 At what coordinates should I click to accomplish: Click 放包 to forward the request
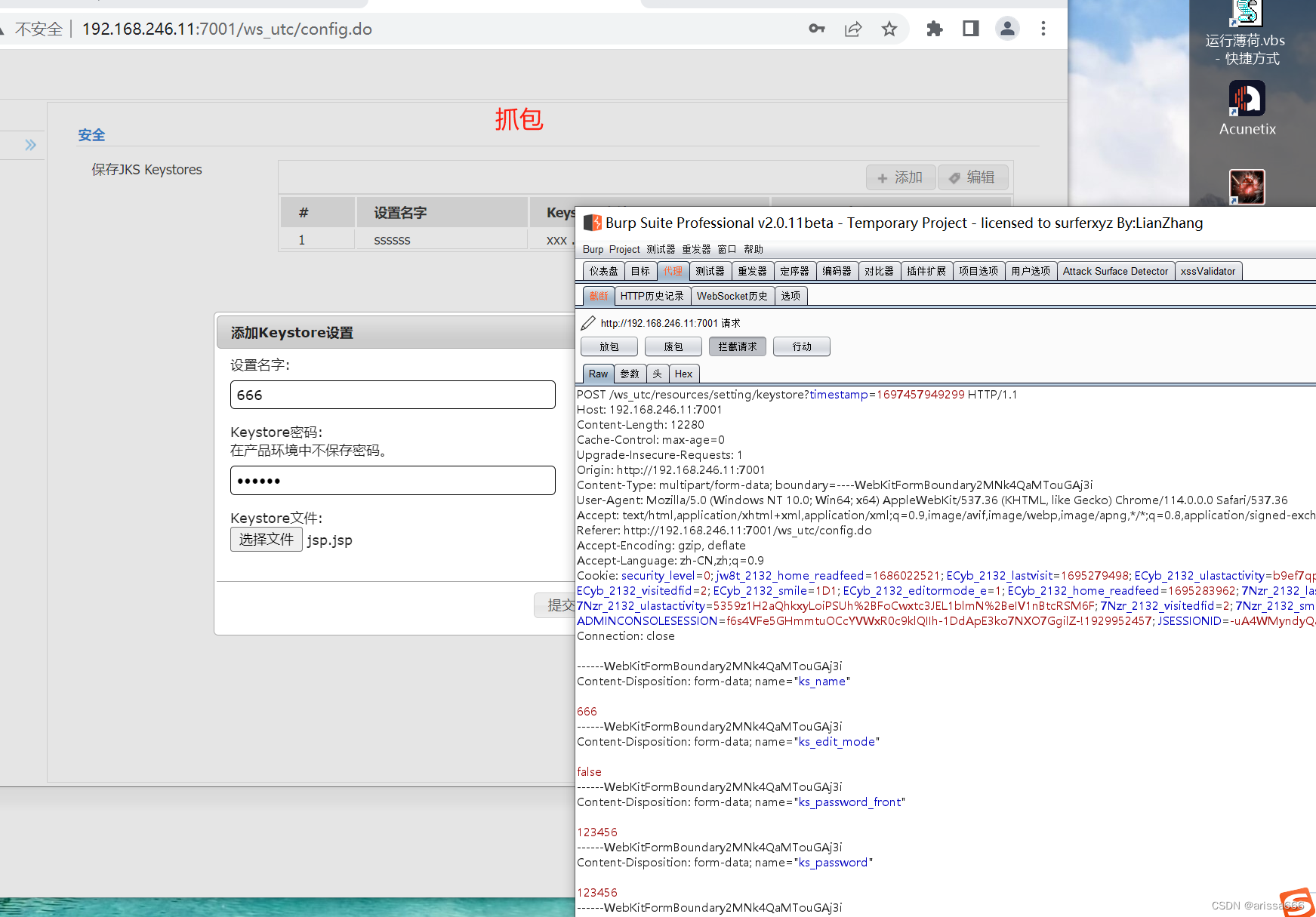(x=609, y=346)
